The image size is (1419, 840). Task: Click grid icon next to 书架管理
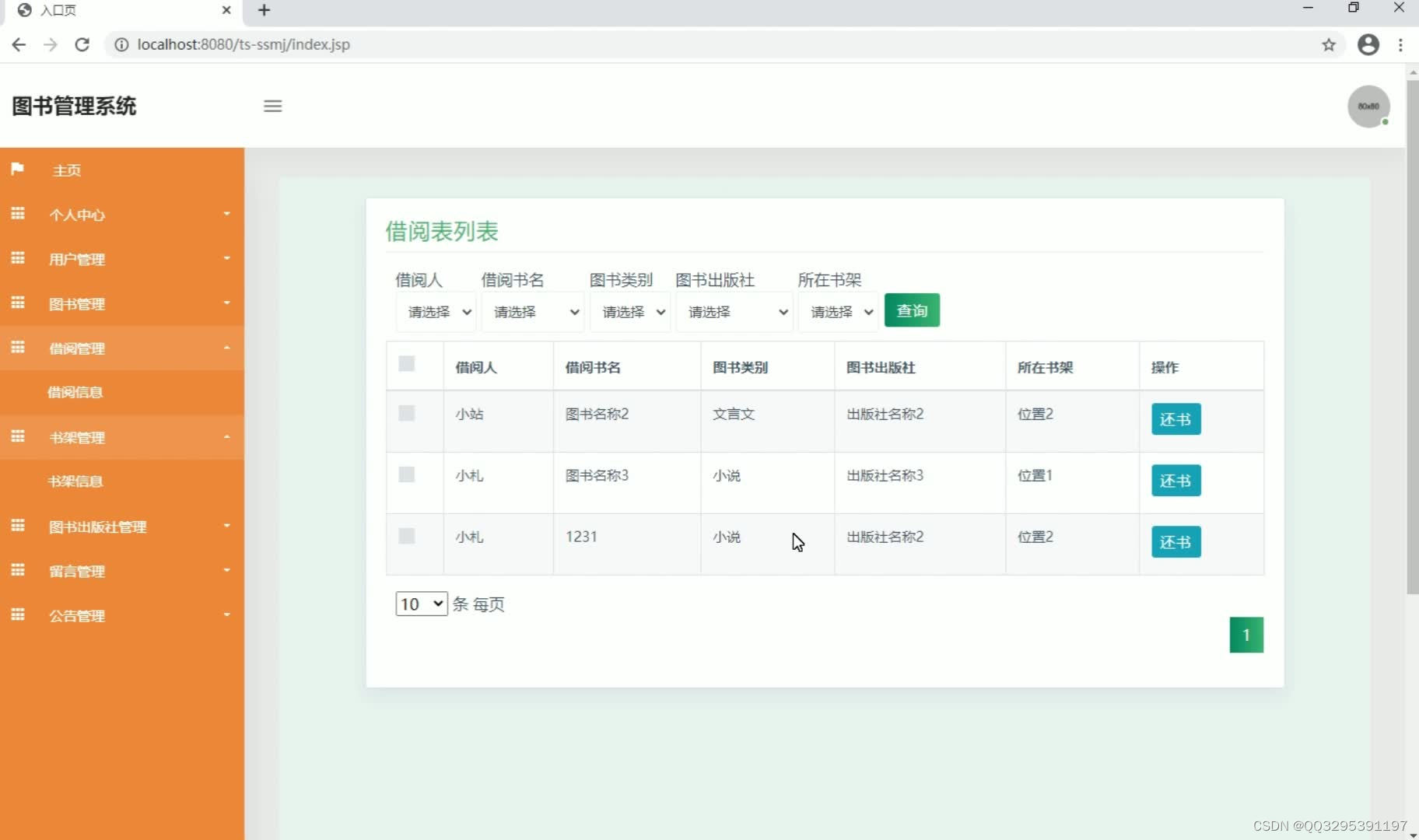coord(18,436)
